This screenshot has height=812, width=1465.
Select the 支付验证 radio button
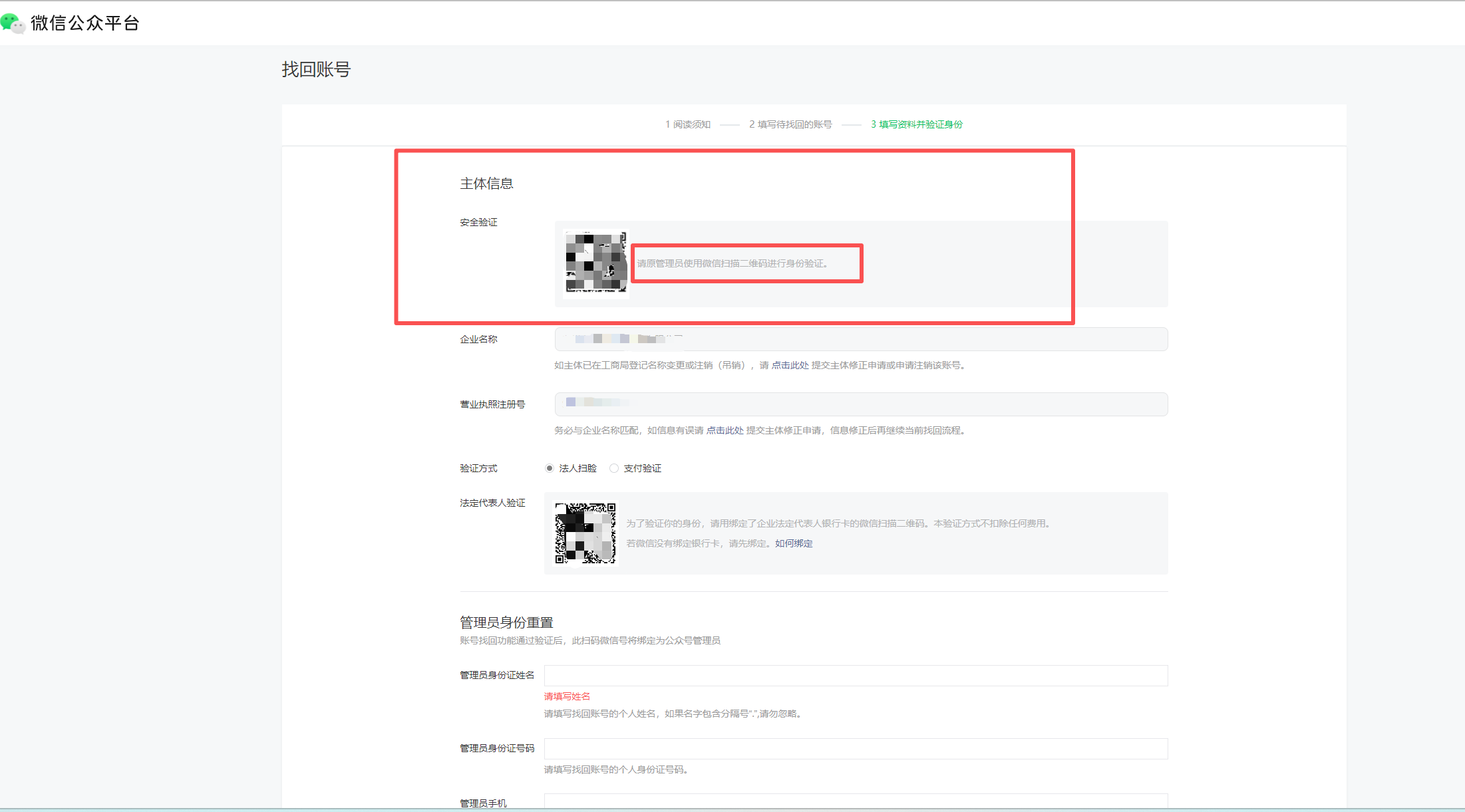[x=614, y=468]
